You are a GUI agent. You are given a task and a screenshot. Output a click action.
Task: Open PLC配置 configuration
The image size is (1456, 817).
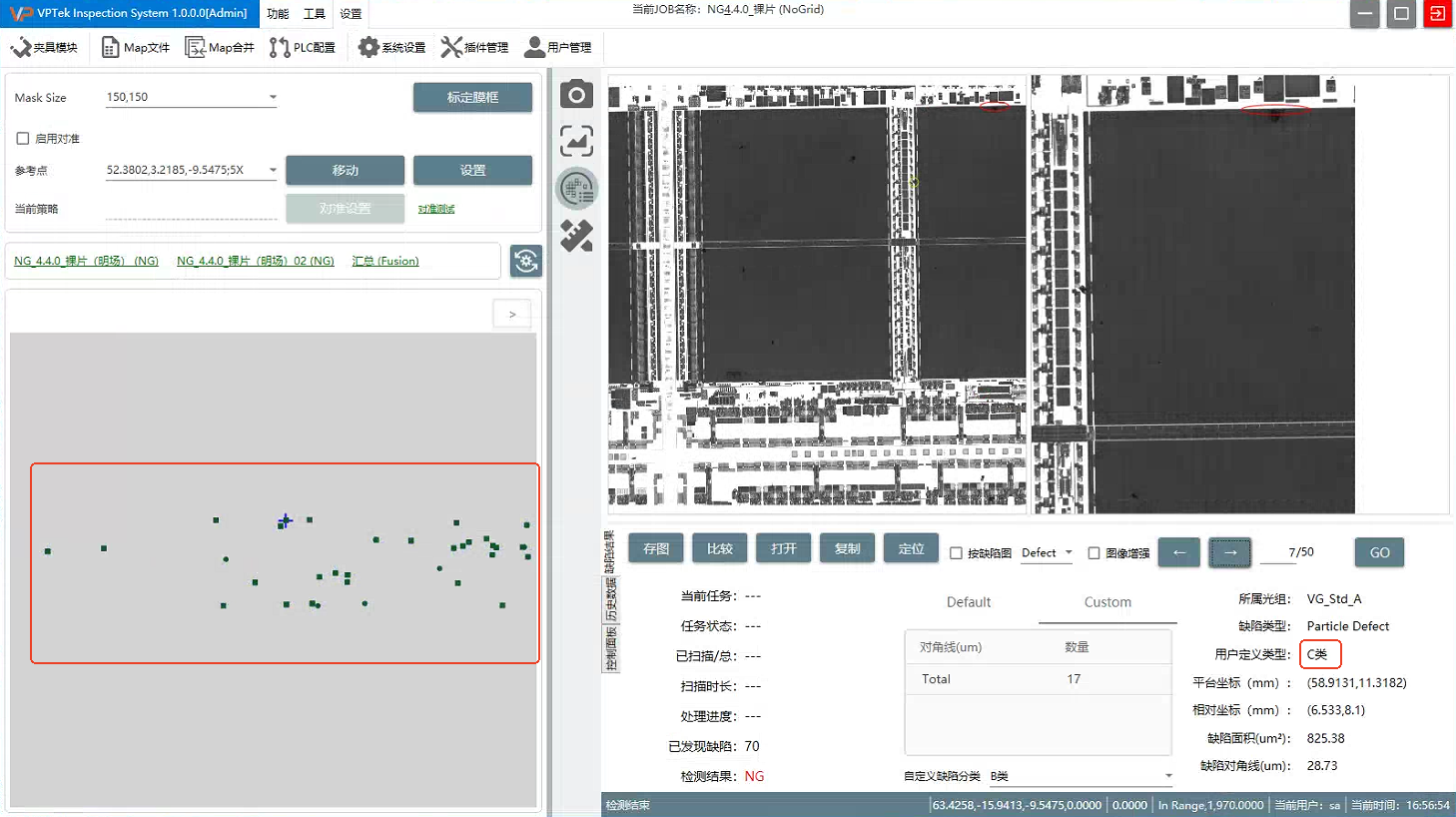tap(303, 47)
